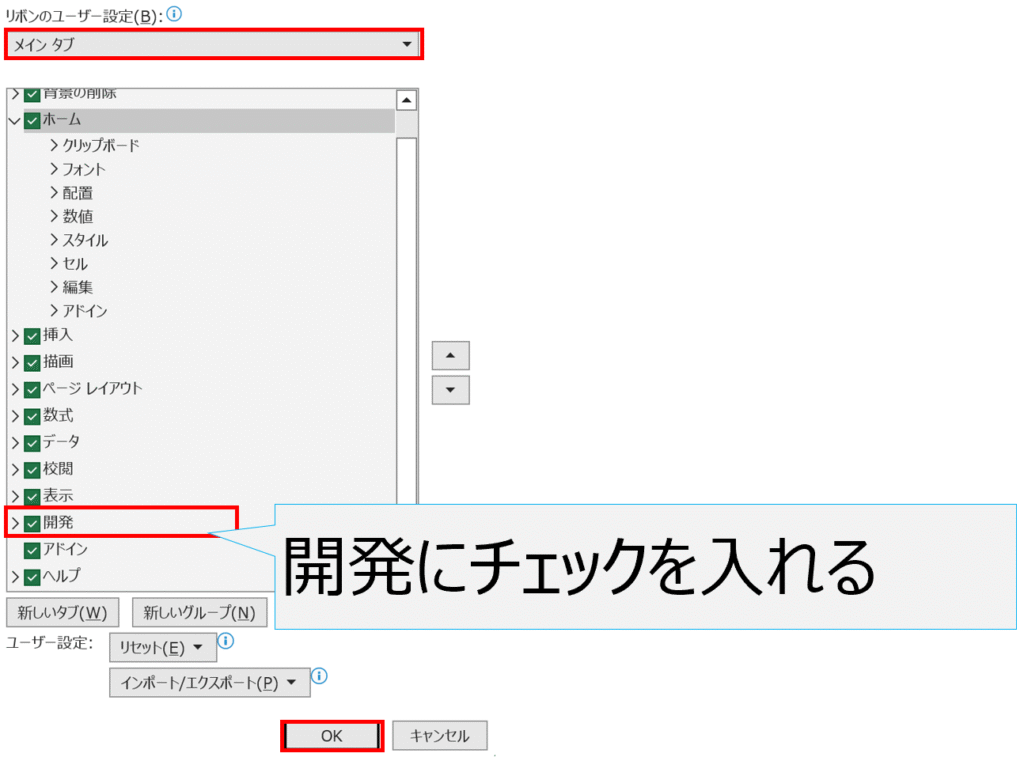1024x757 pixels.
Task: Uncheck the データ checkbox
Action: click(33, 442)
